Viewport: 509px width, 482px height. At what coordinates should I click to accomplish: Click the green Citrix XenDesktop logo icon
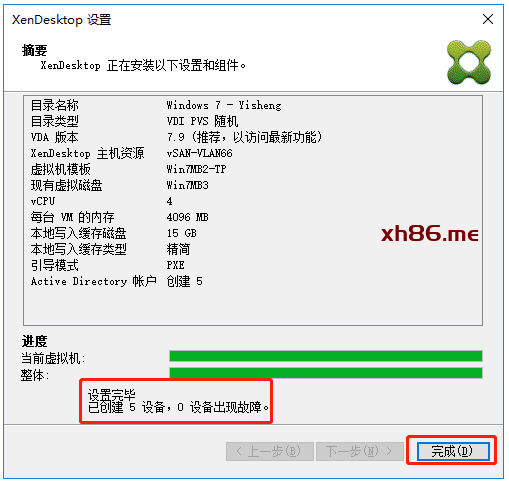tap(469, 62)
